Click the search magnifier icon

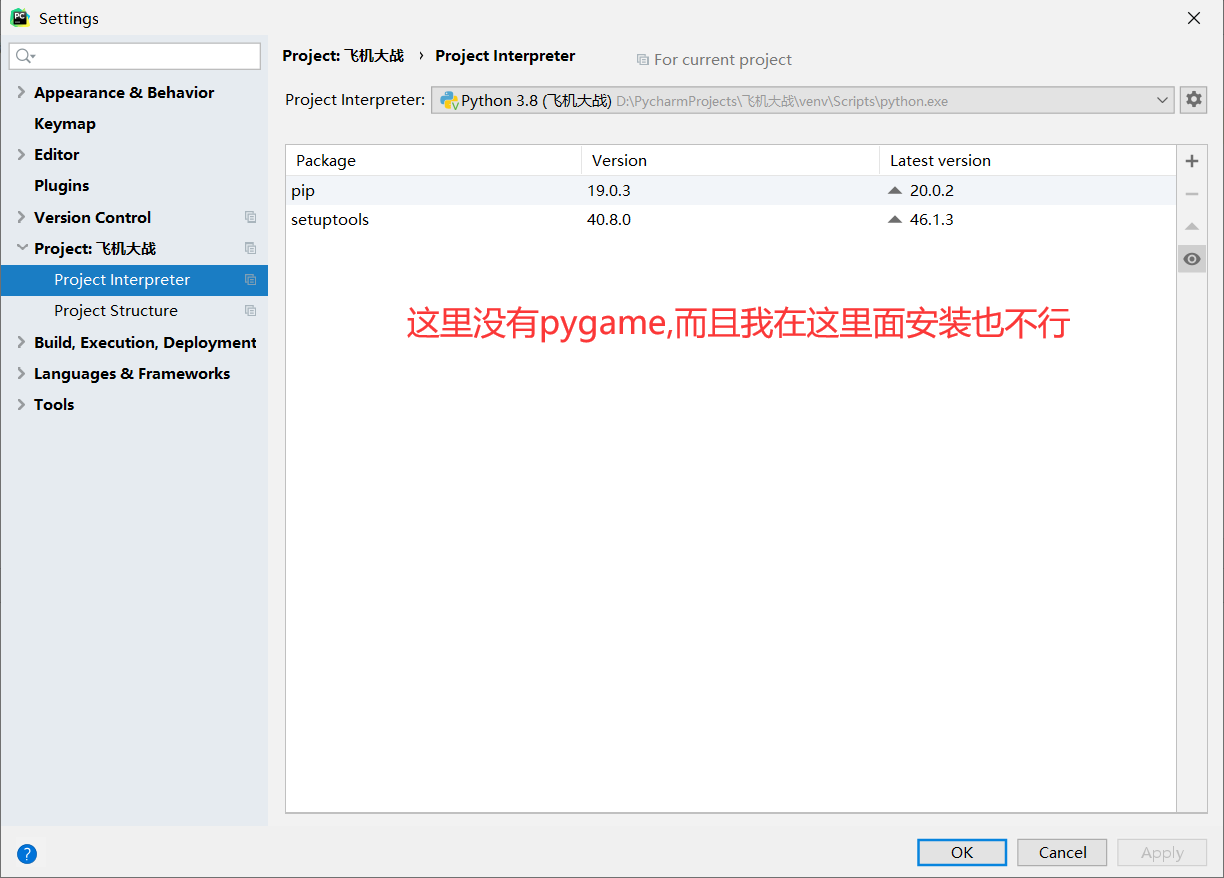pos(25,56)
